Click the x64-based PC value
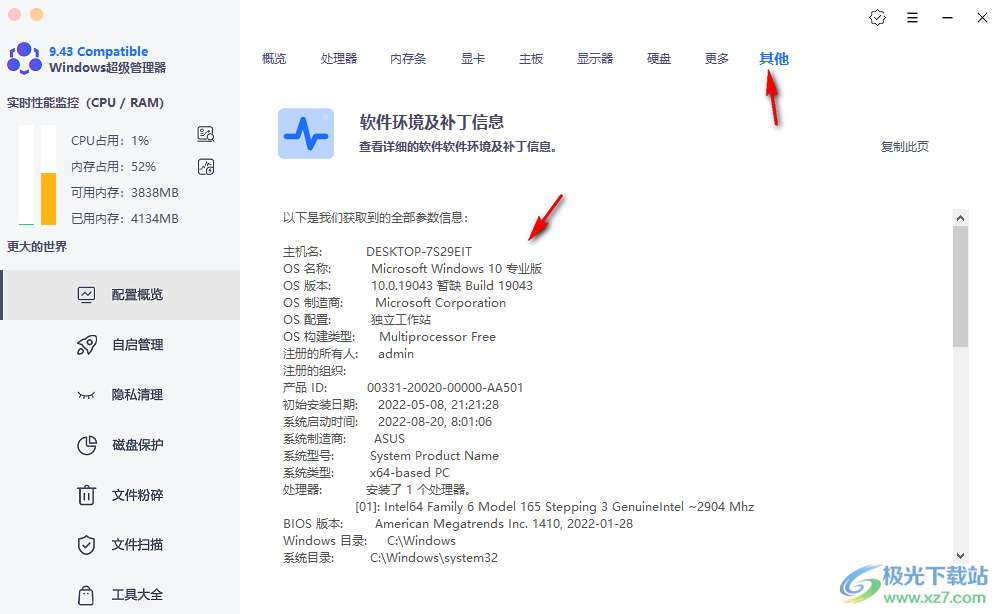999x614 pixels. (410, 473)
